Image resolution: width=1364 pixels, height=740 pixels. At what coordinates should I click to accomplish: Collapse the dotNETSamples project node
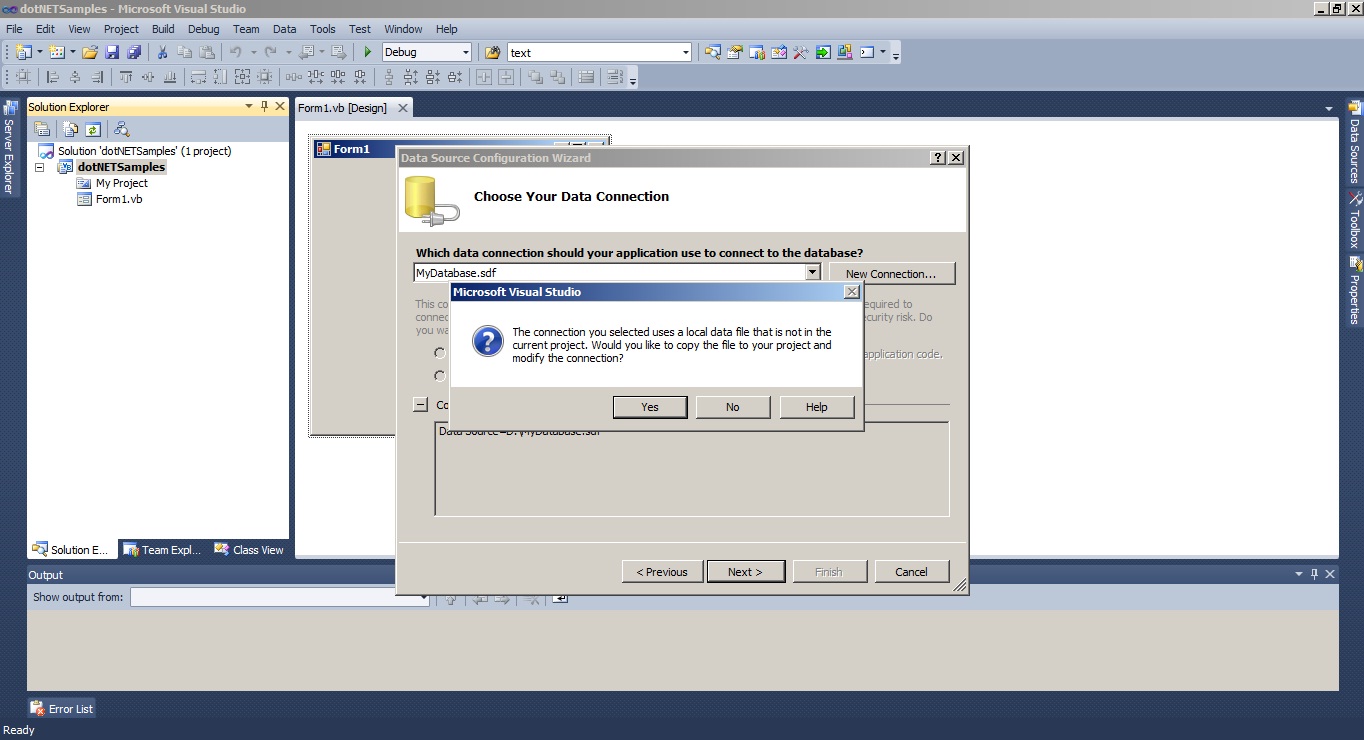(x=40, y=167)
